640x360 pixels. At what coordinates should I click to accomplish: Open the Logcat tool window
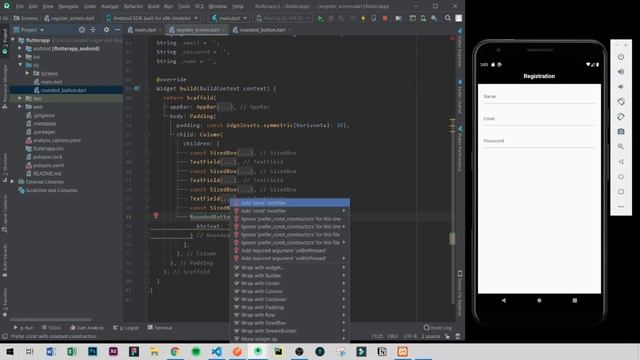pyautogui.click(x=126, y=328)
